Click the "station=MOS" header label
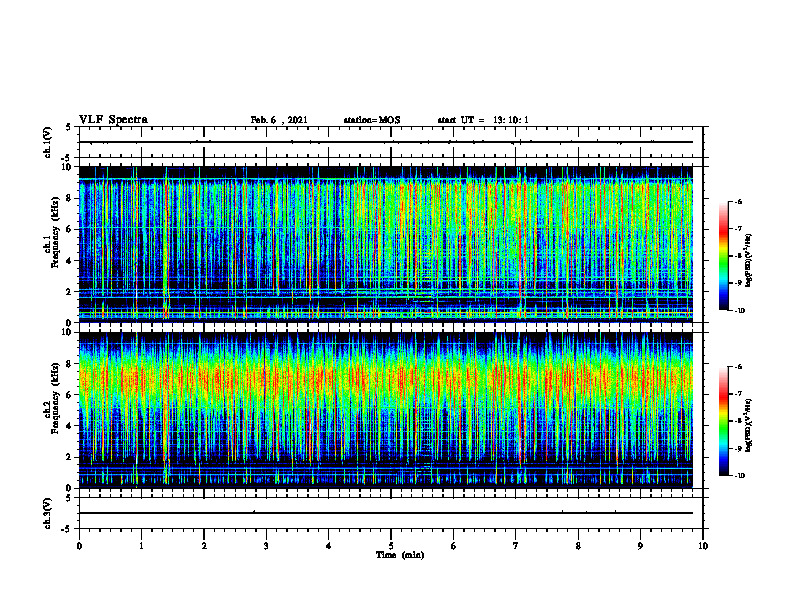792x612 pixels. (x=372, y=120)
